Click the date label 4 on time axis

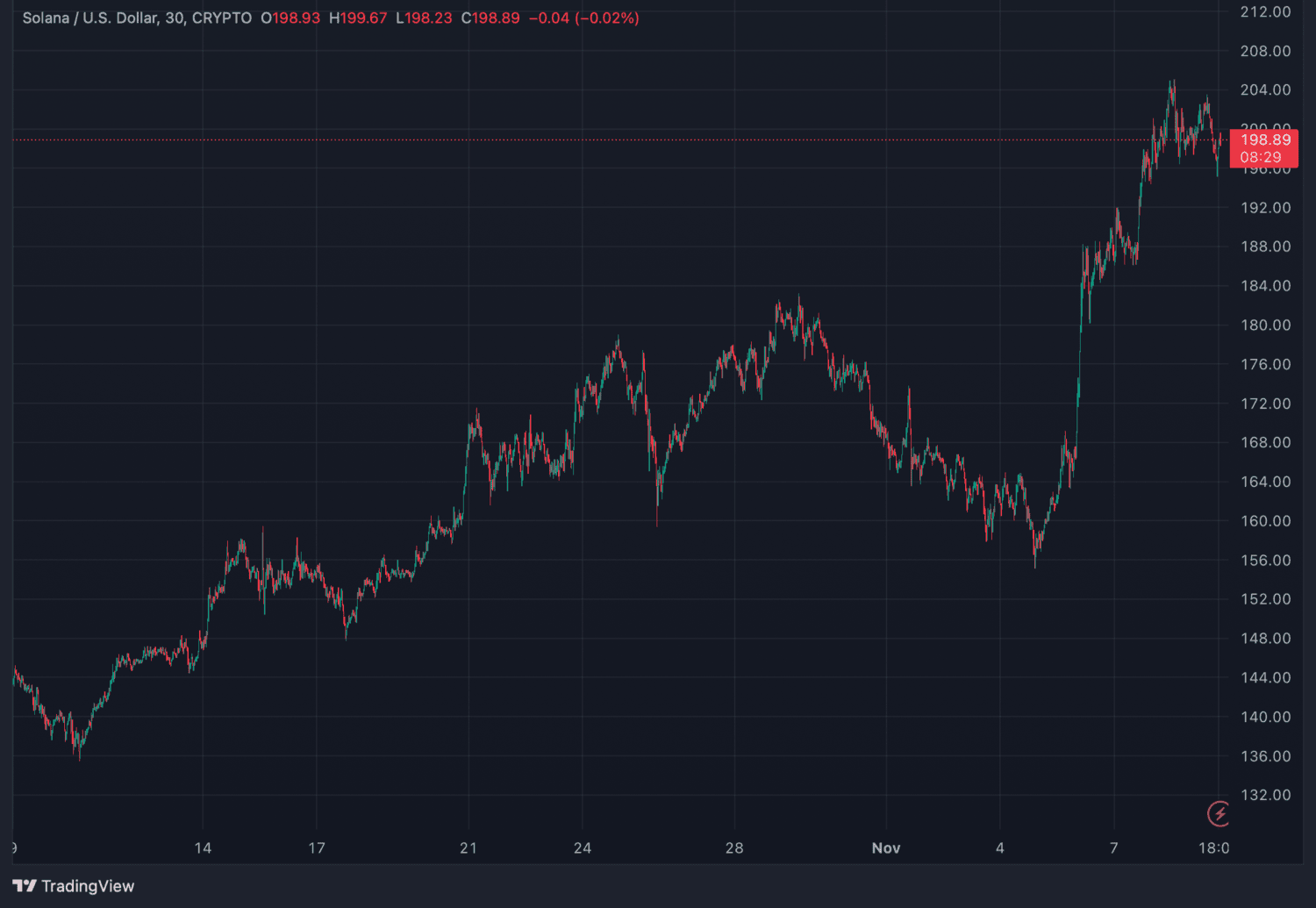[x=1000, y=847]
